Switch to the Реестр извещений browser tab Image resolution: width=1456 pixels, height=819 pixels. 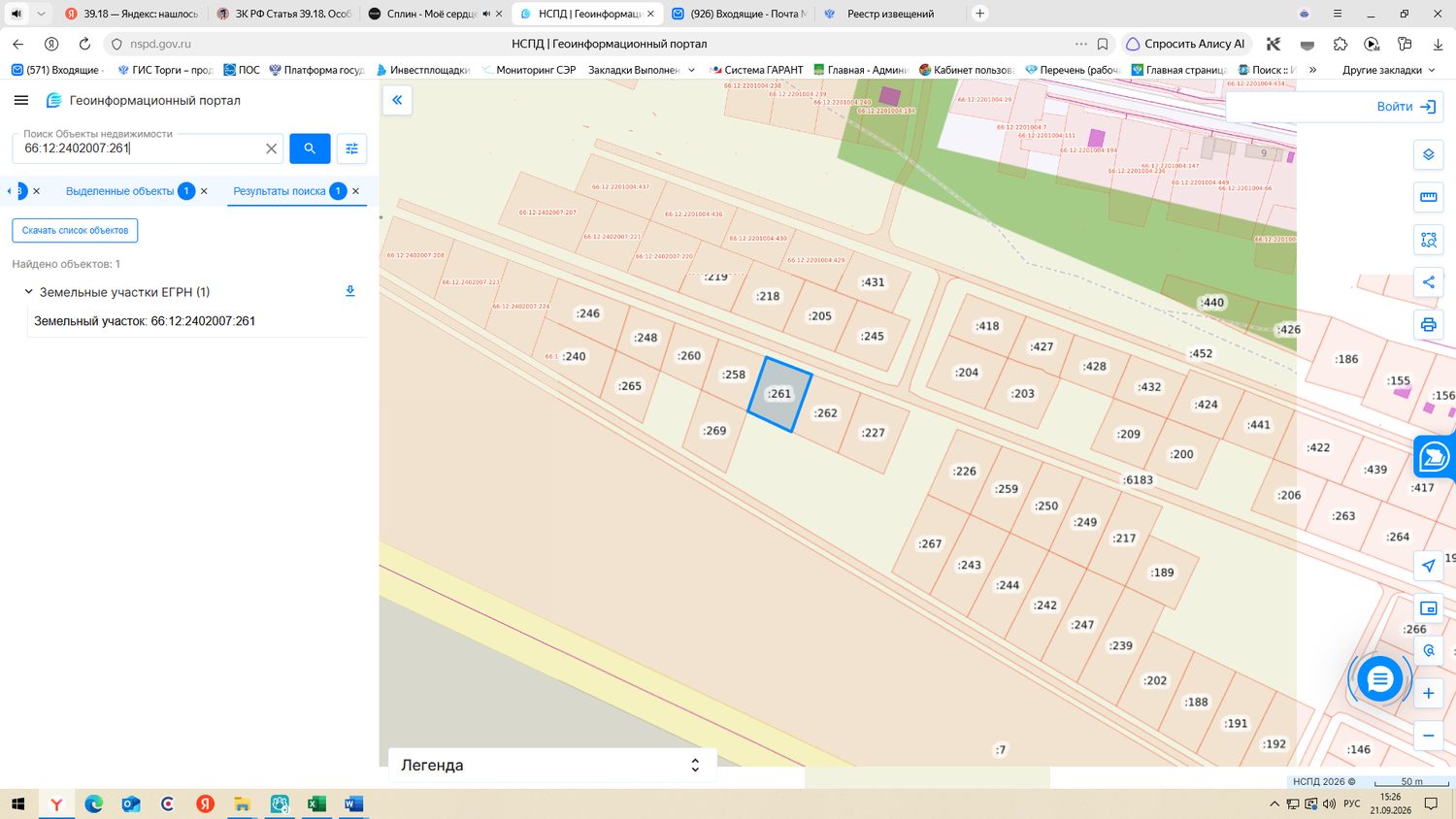[x=889, y=14]
